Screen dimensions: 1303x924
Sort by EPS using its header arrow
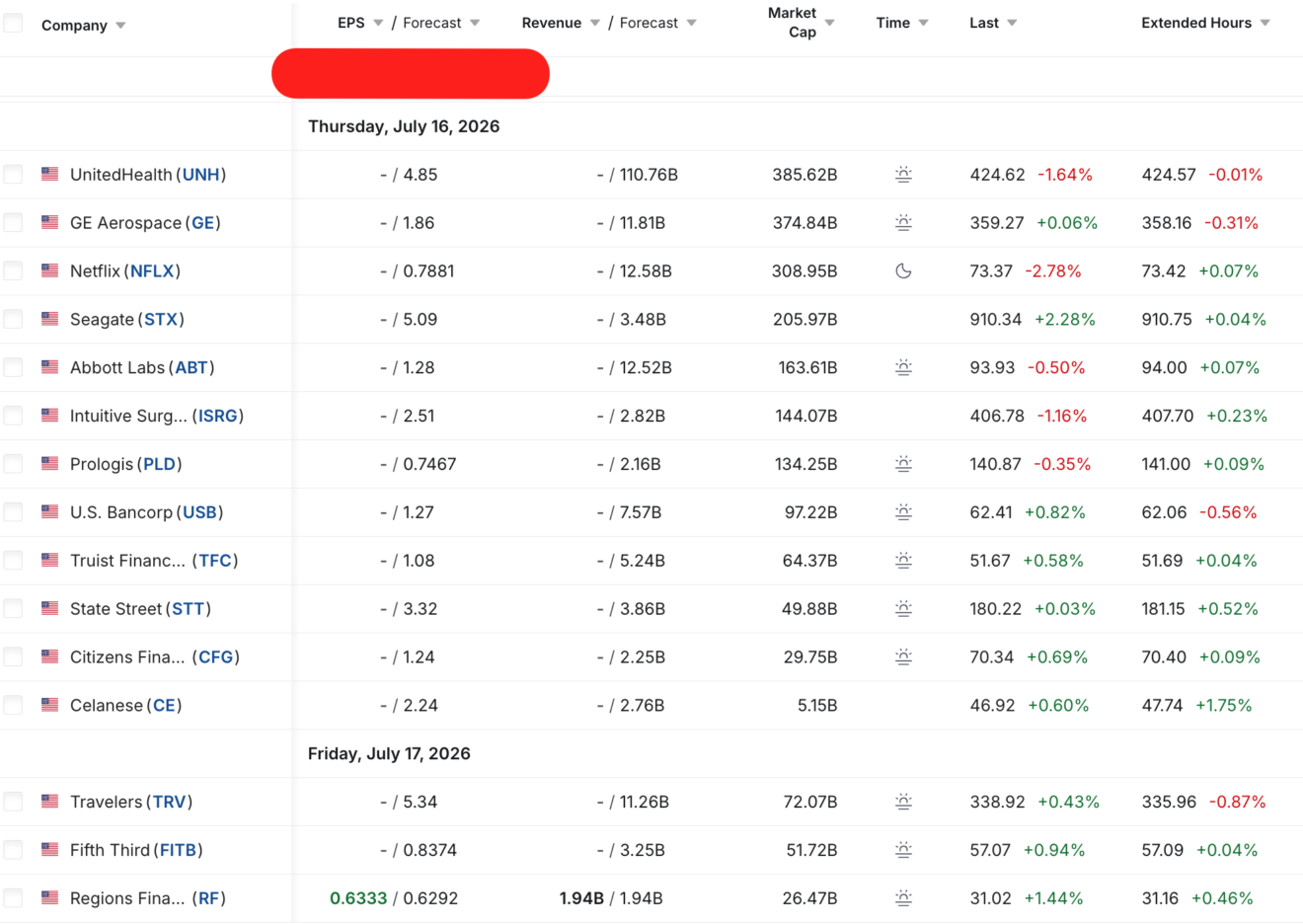(378, 23)
